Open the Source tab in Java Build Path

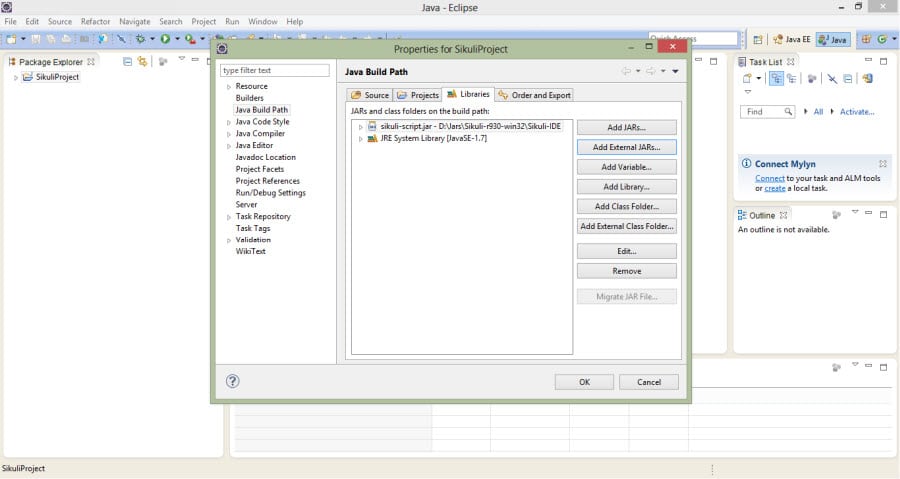pyautogui.click(x=370, y=95)
